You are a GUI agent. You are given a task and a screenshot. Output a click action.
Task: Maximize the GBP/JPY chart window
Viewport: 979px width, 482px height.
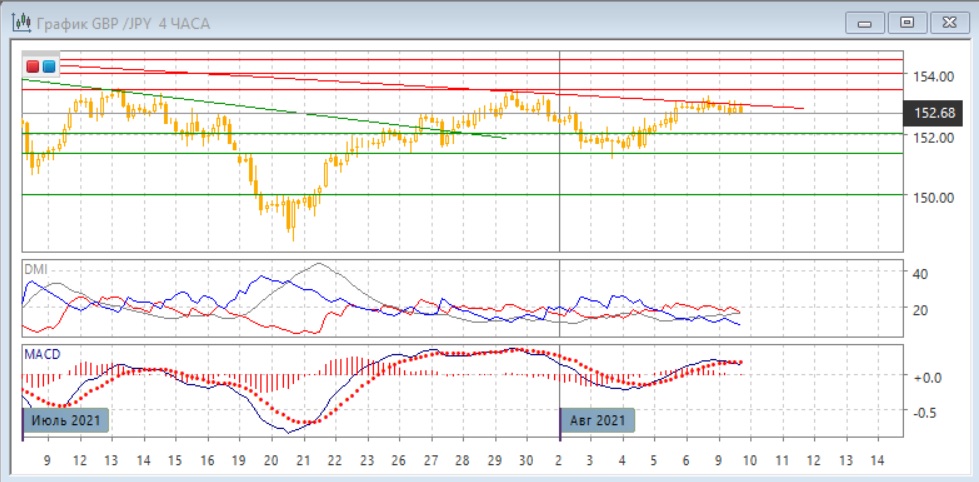(907, 22)
